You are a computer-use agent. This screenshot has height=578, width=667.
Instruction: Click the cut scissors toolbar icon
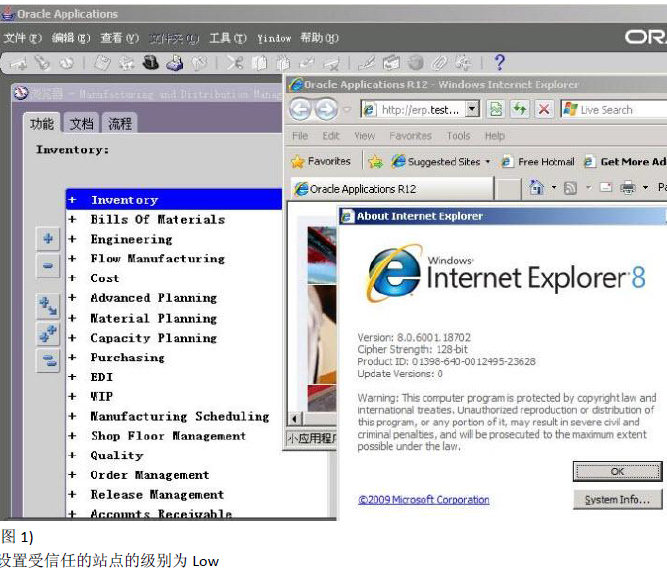(x=234, y=63)
